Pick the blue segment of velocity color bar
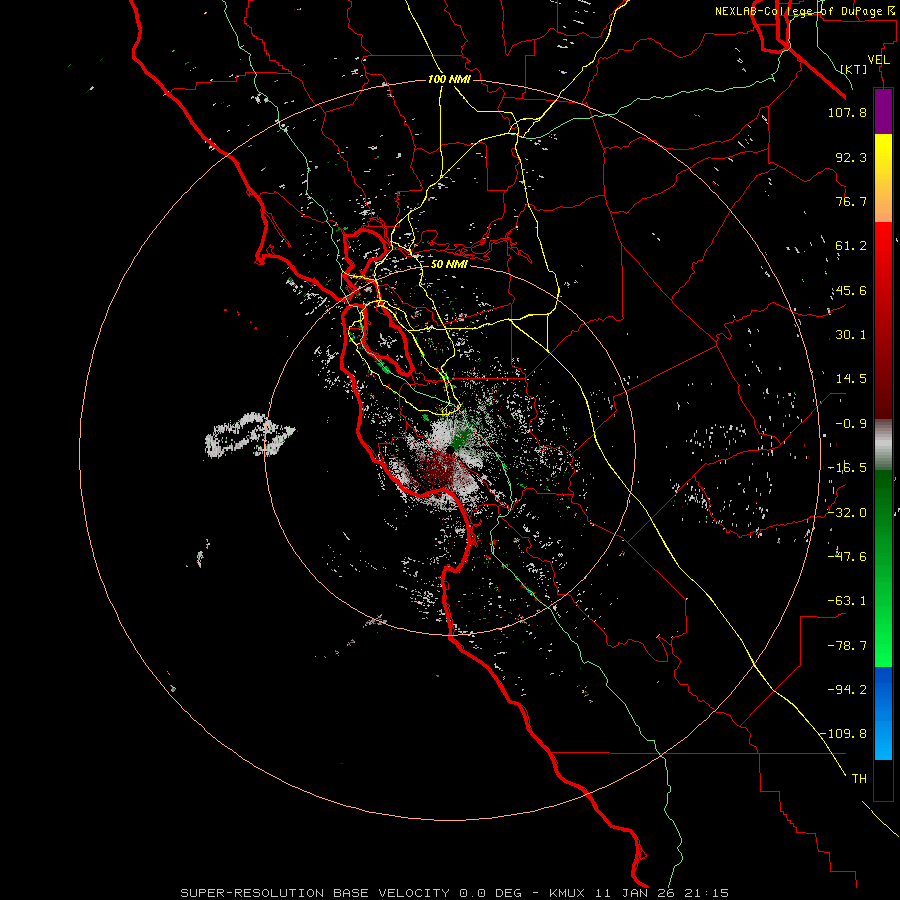The image size is (900, 900). point(883,713)
